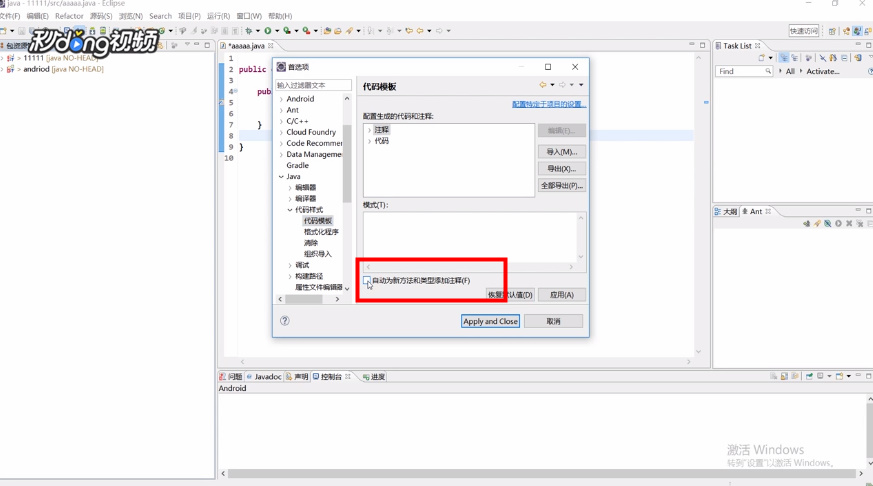Click 导入(M)... import button

561,151
